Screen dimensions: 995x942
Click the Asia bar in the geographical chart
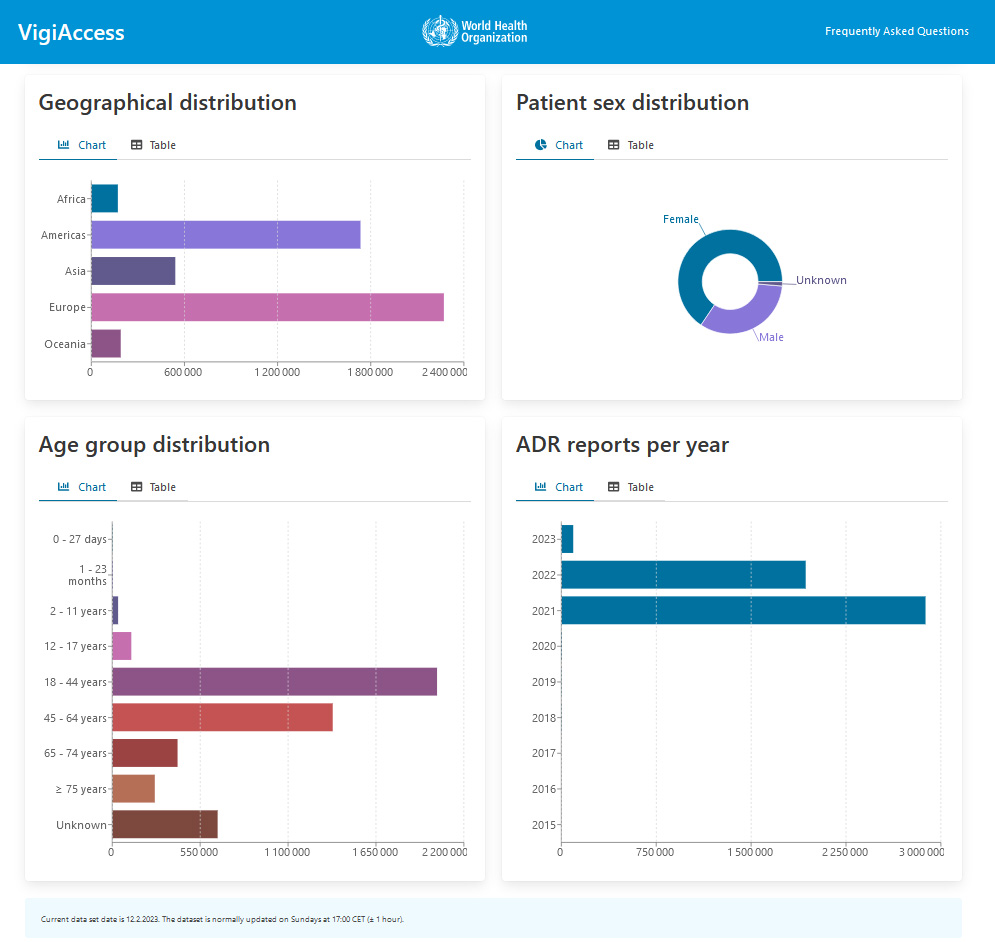(133, 271)
